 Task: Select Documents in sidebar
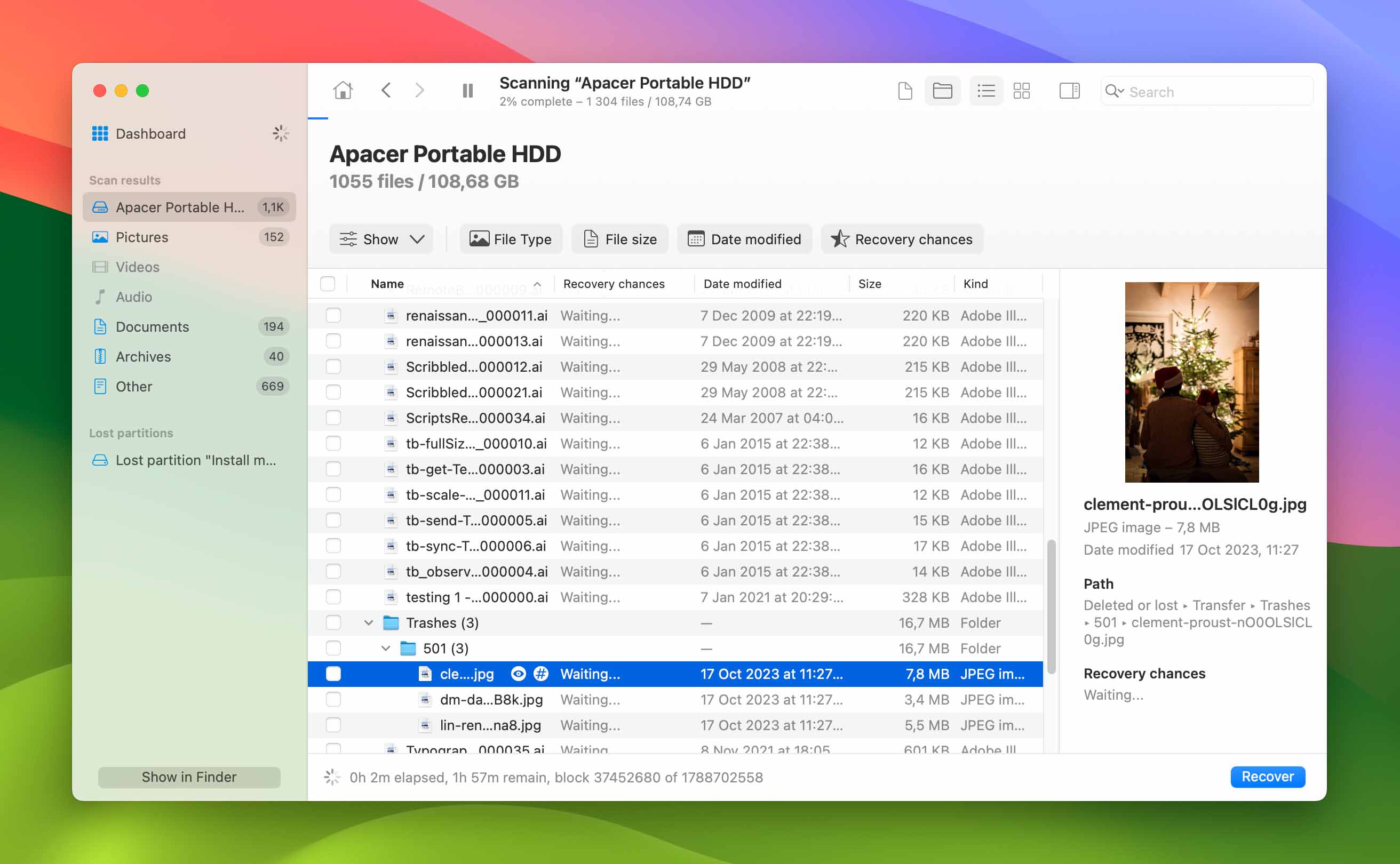tap(152, 326)
